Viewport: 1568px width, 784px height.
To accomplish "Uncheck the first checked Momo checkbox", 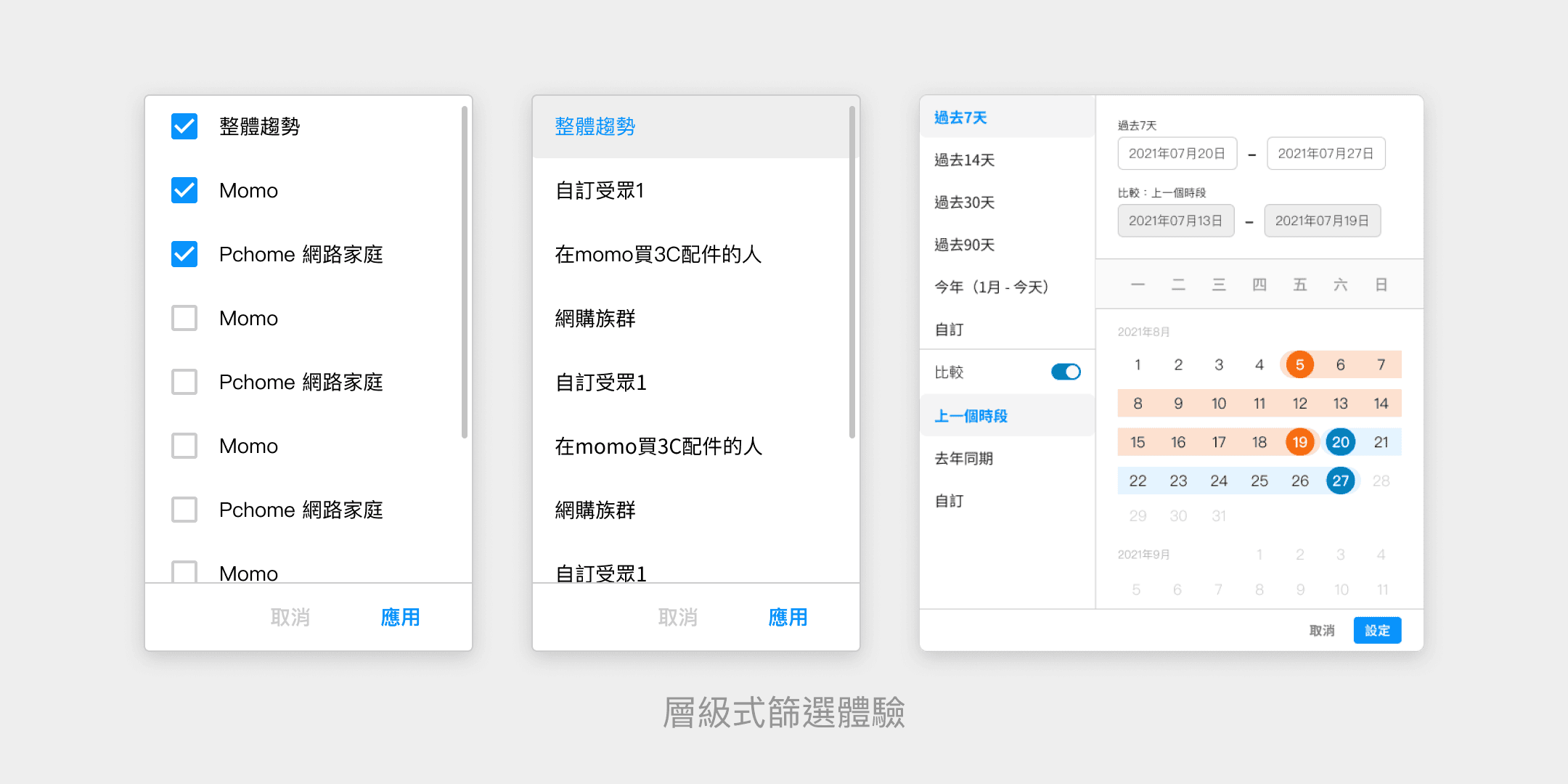I will coord(184,190).
